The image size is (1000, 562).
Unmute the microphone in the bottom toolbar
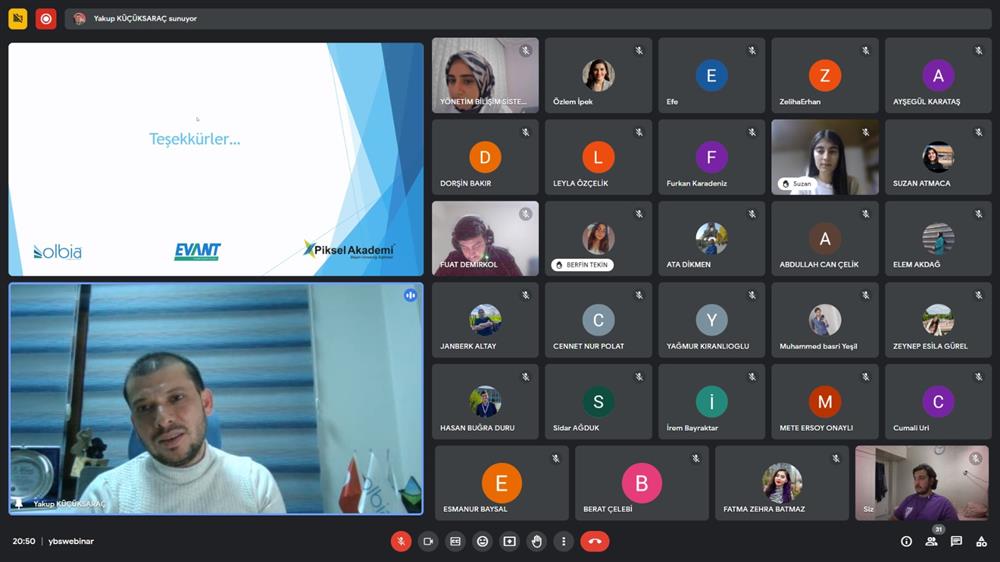click(x=400, y=541)
